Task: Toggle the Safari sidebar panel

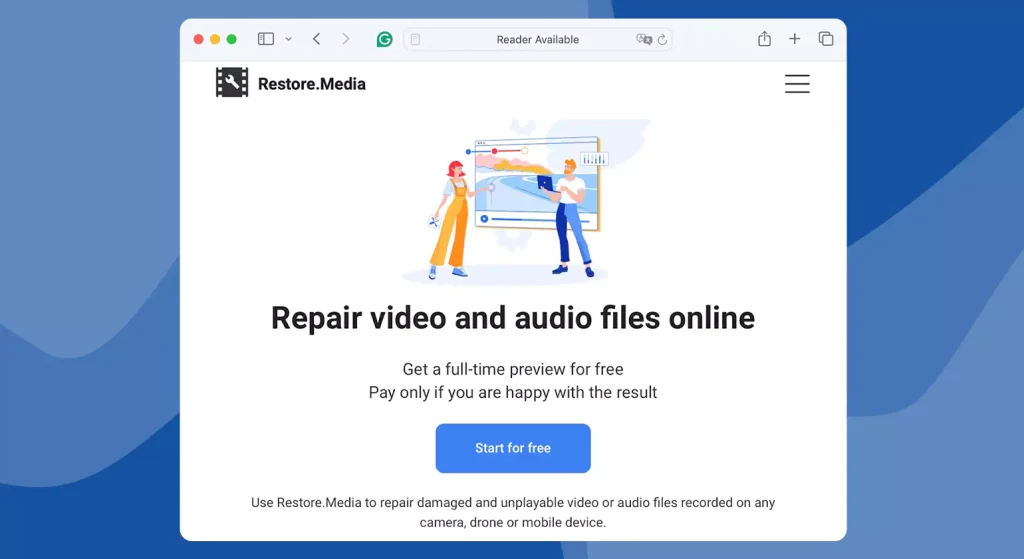Action: [x=266, y=39]
